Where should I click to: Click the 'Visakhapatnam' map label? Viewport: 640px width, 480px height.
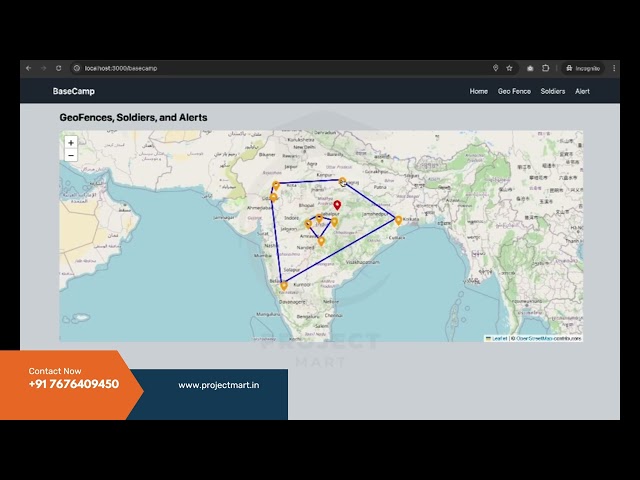[362, 262]
